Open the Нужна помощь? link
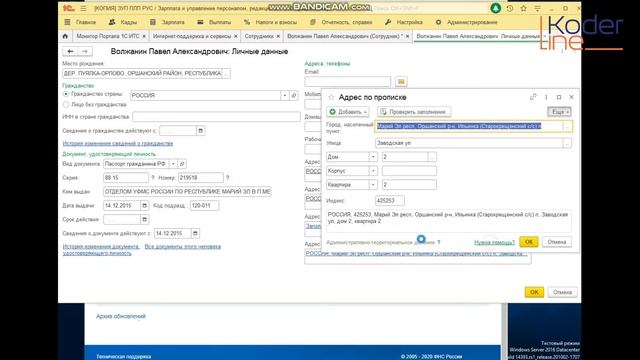Viewport: 640px width, 360px height. [x=494, y=242]
